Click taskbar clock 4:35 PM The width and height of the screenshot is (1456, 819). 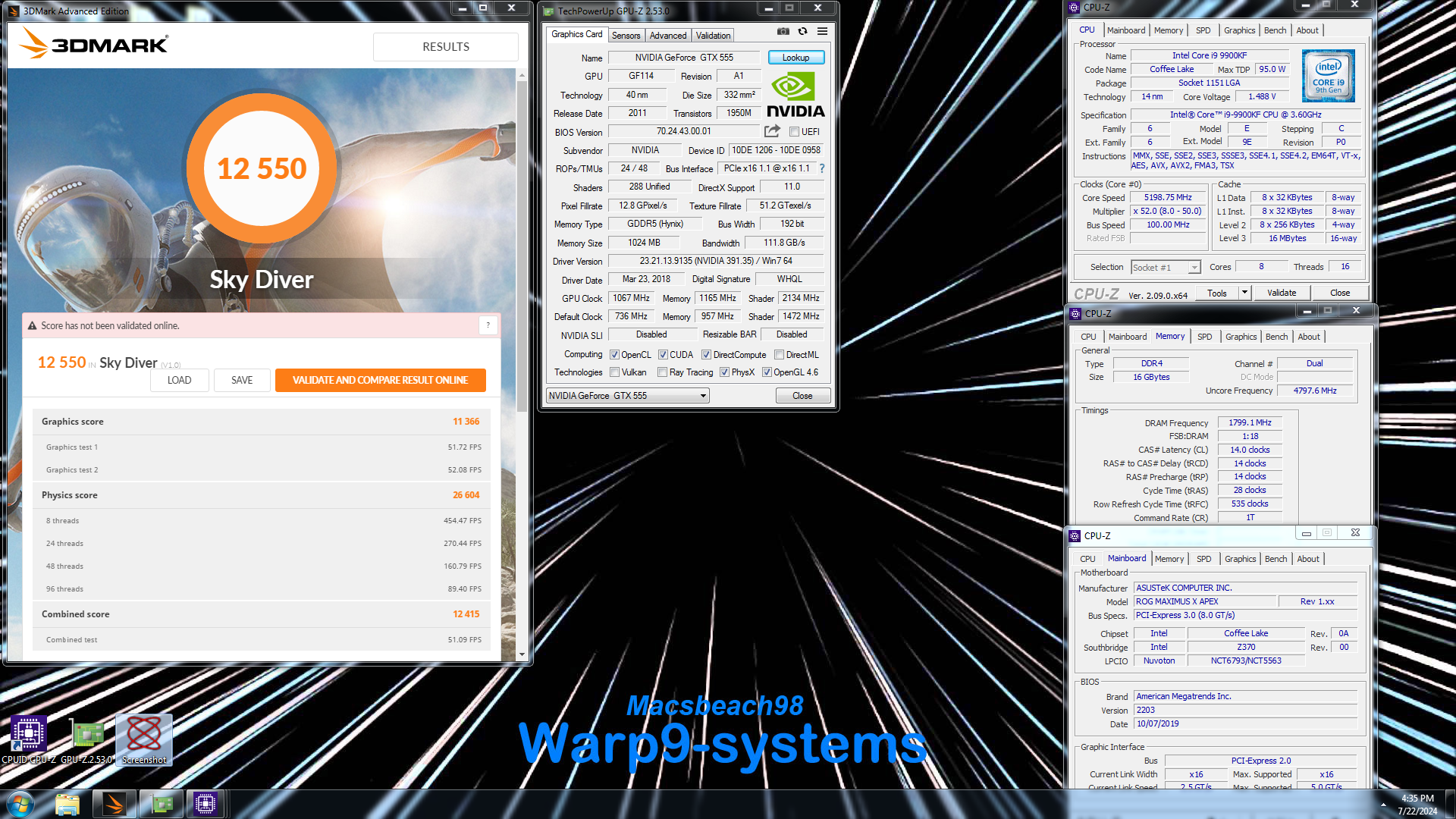click(1417, 798)
